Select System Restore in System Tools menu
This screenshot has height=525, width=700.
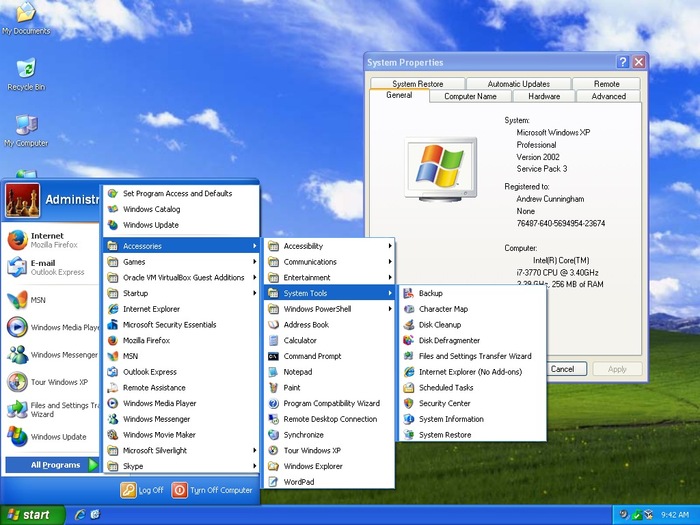tap(444, 435)
